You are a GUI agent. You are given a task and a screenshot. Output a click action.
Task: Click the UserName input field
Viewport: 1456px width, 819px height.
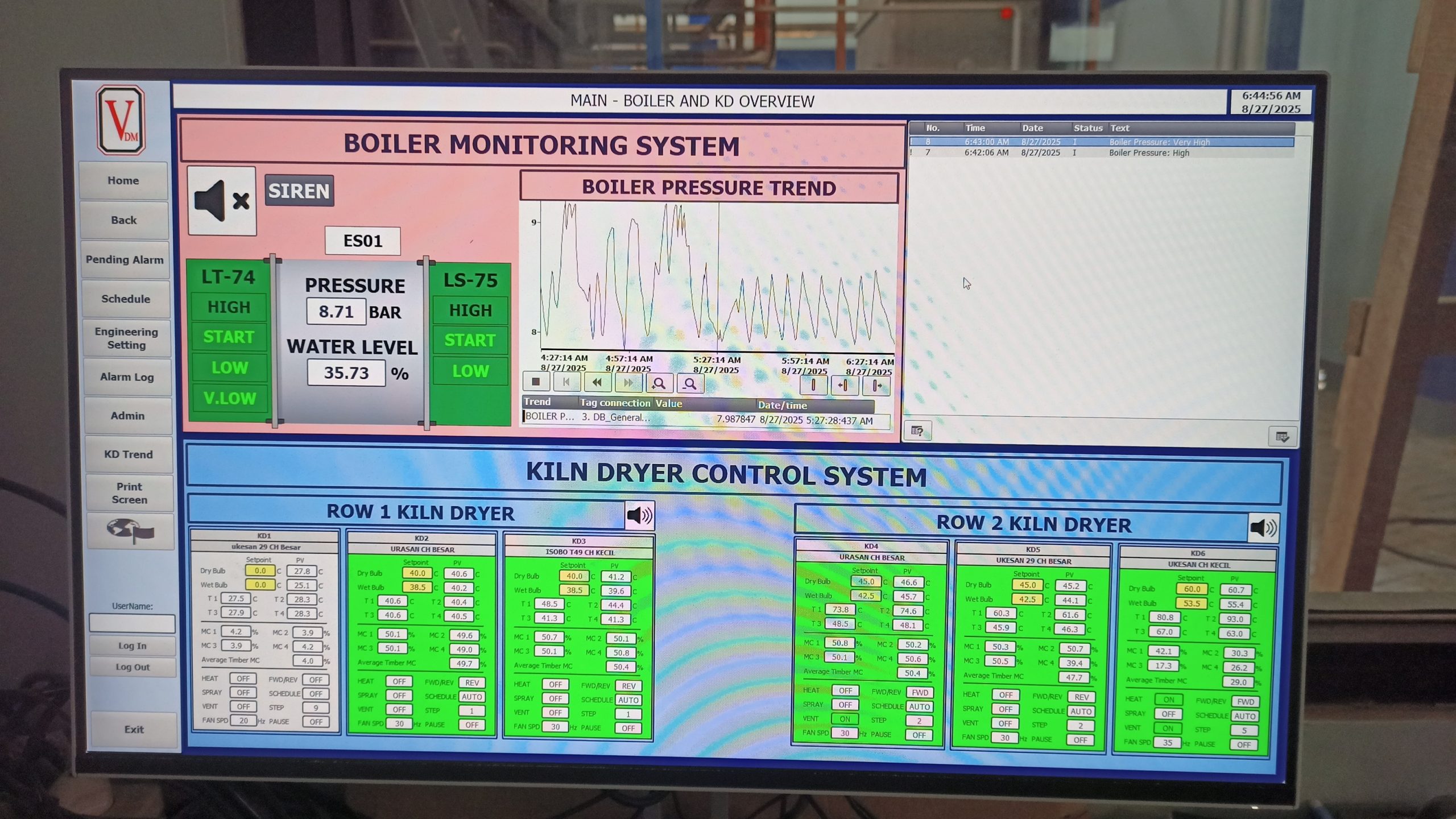coord(132,623)
